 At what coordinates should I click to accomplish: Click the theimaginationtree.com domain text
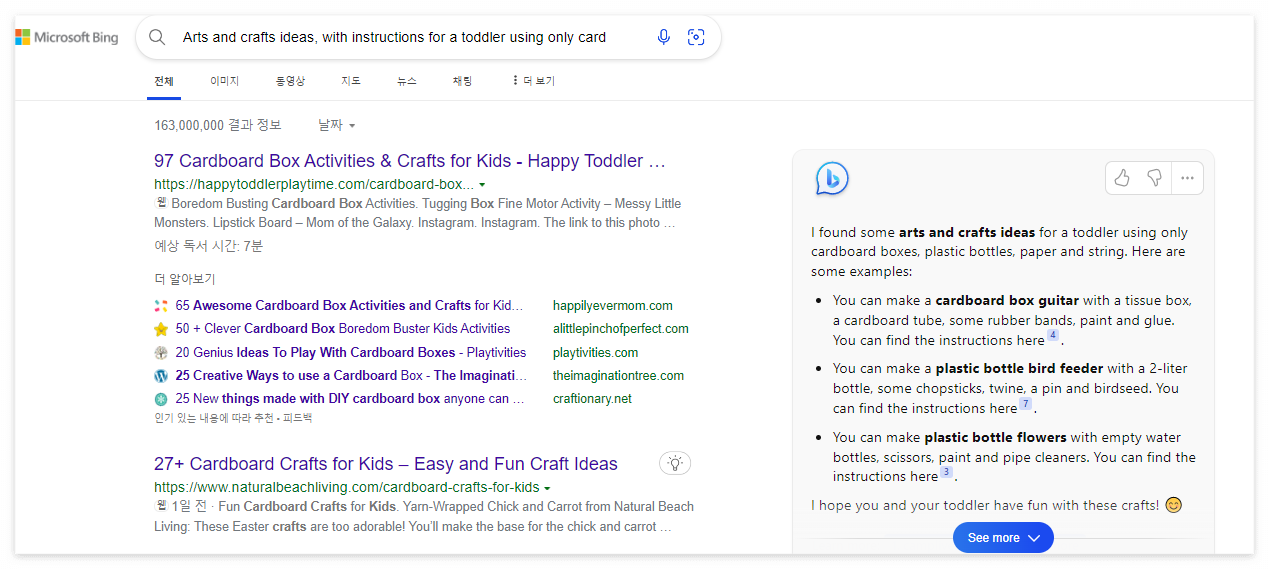619,376
